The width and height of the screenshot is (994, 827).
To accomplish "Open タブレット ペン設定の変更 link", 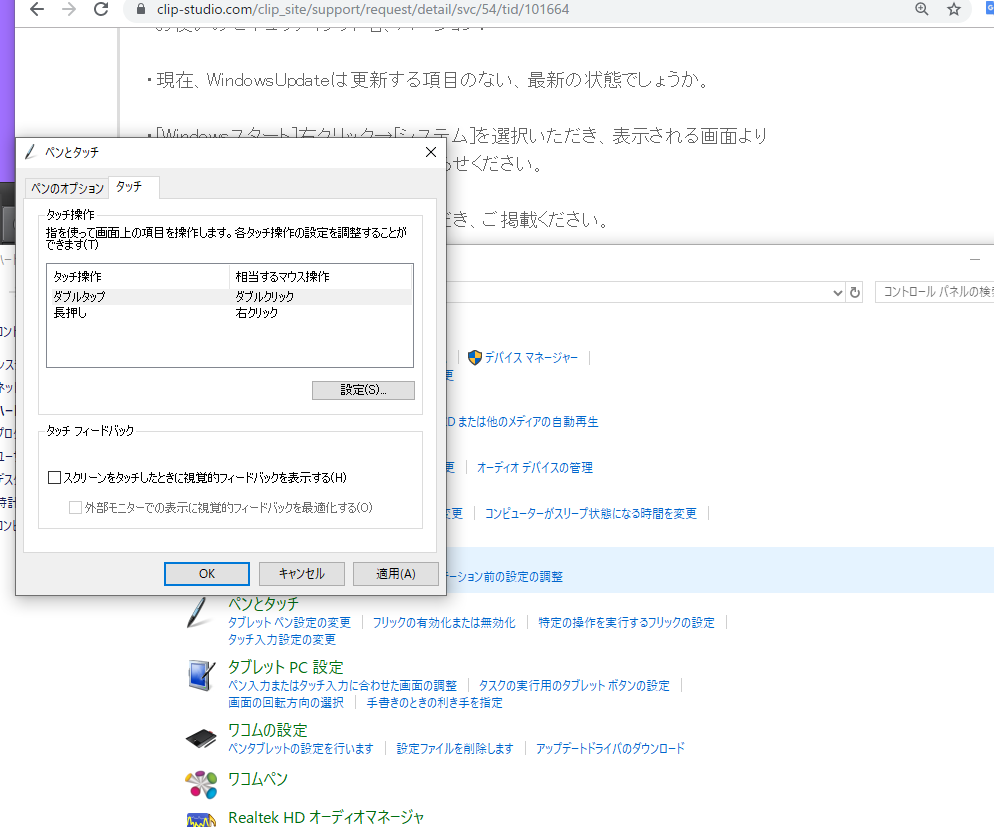I will 289,622.
